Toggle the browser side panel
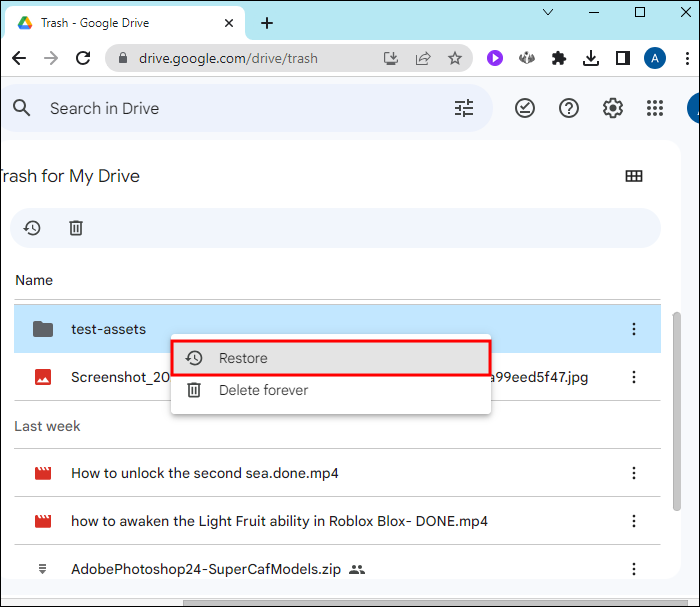This screenshot has height=607, width=700. pos(623,58)
